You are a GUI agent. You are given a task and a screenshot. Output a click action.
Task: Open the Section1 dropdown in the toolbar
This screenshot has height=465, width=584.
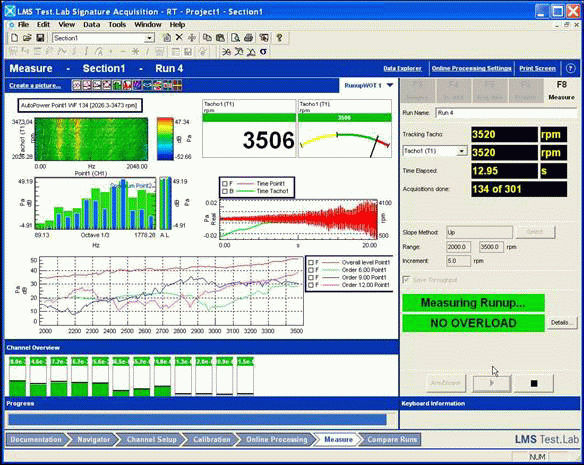pyautogui.click(x=149, y=38)
